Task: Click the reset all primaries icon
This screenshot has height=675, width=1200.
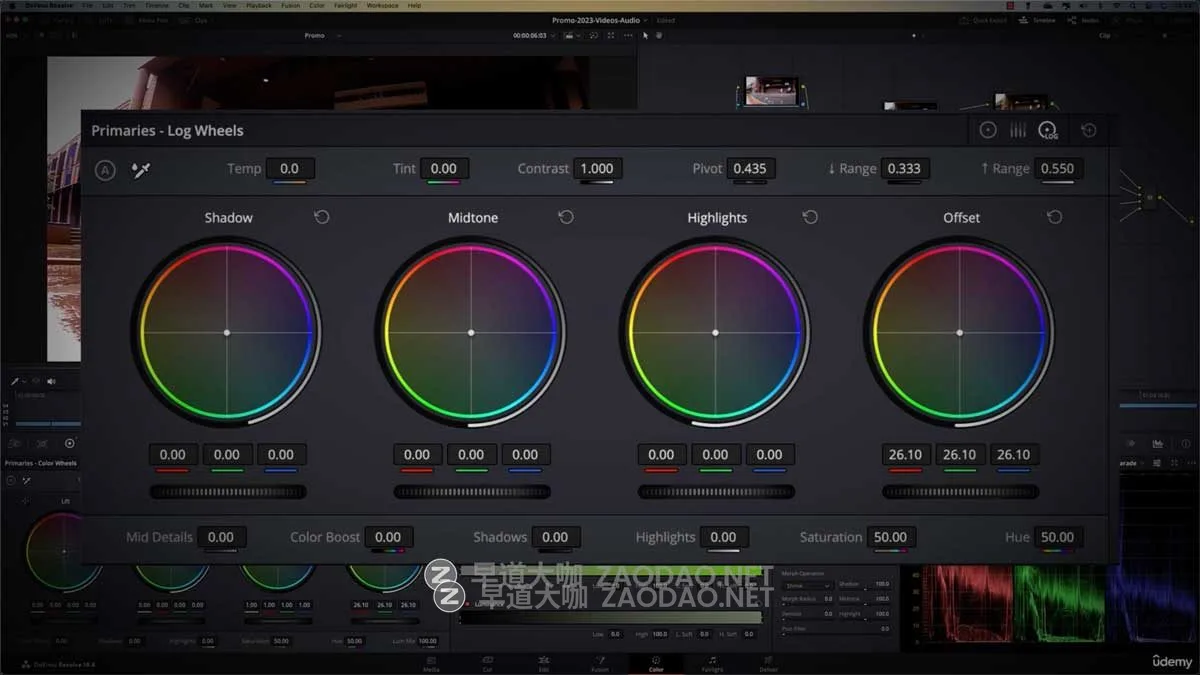Action: click(x=1089, y=130)
